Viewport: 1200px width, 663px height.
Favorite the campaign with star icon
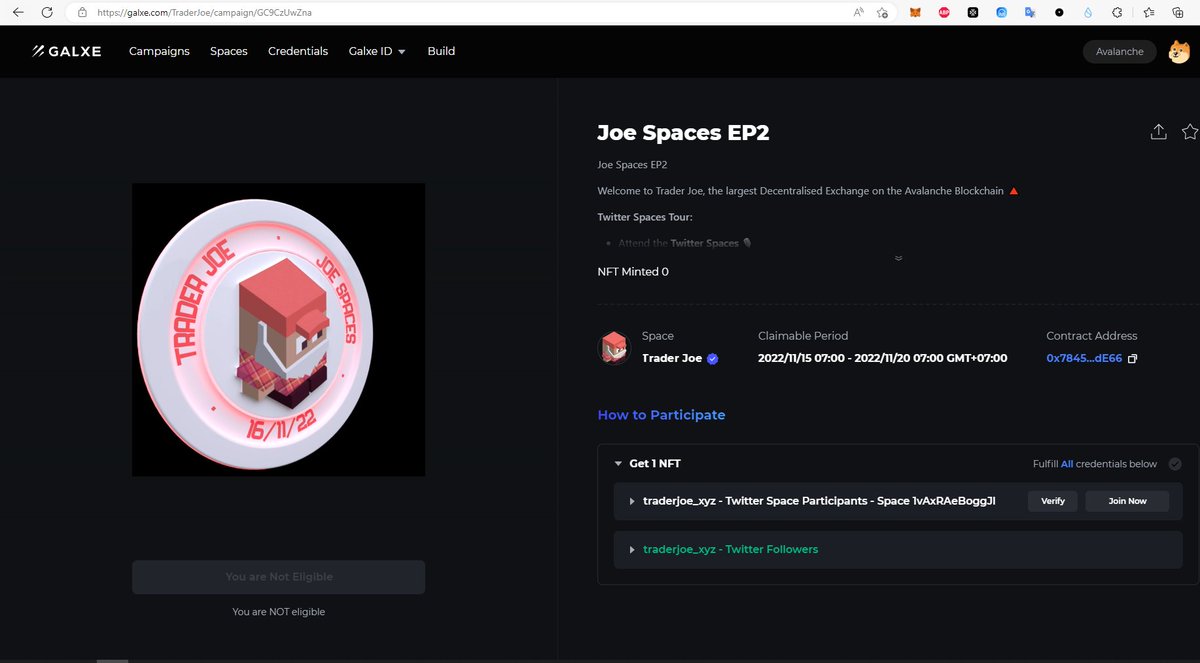click(x=1190, y=132)
